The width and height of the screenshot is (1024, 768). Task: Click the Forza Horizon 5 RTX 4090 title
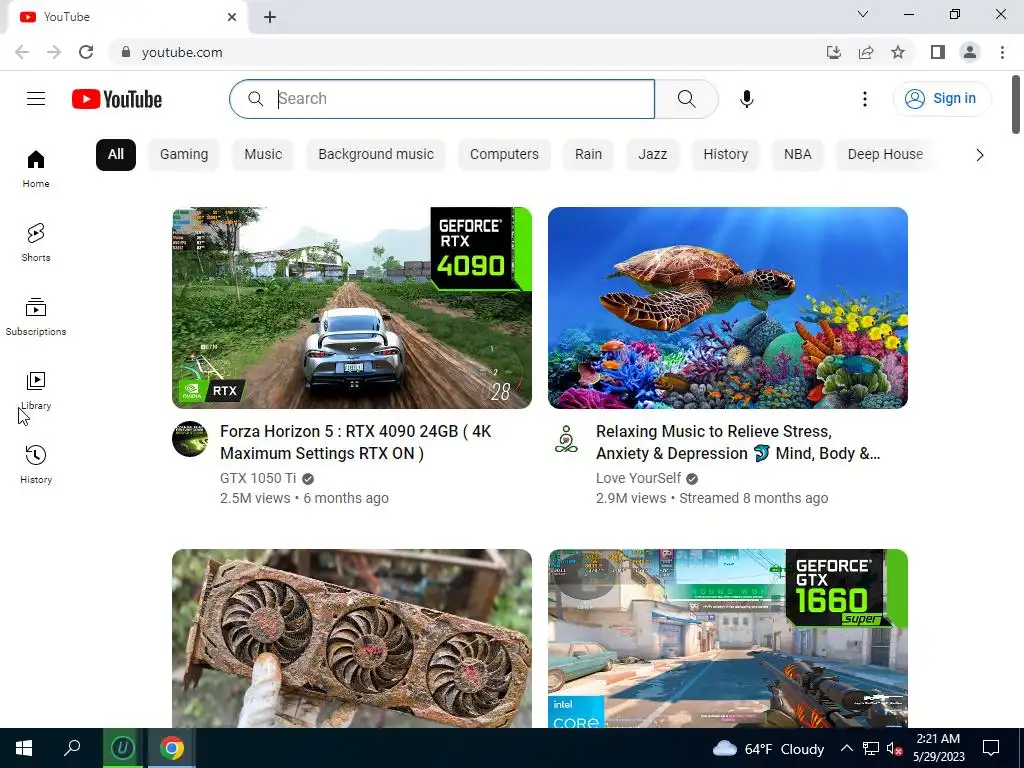point(356,442)
